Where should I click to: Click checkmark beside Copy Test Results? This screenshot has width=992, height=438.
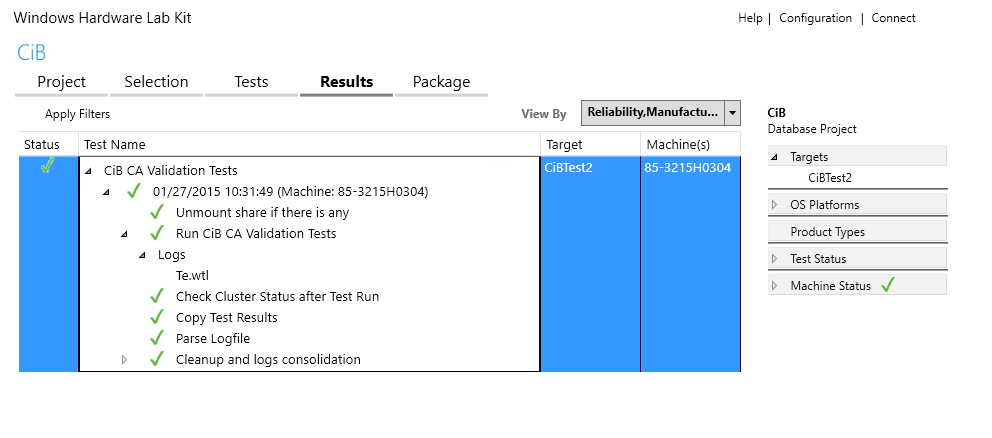(x=156, y=316)
